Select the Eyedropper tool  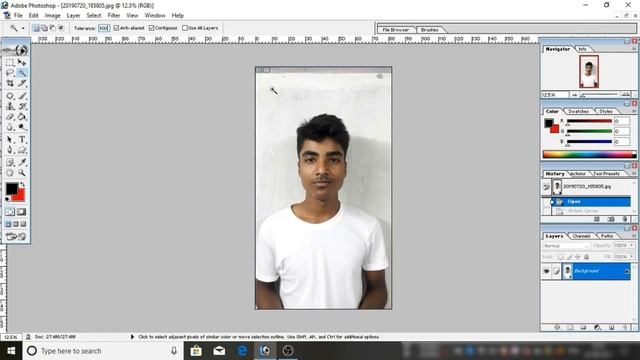[22, 162]
